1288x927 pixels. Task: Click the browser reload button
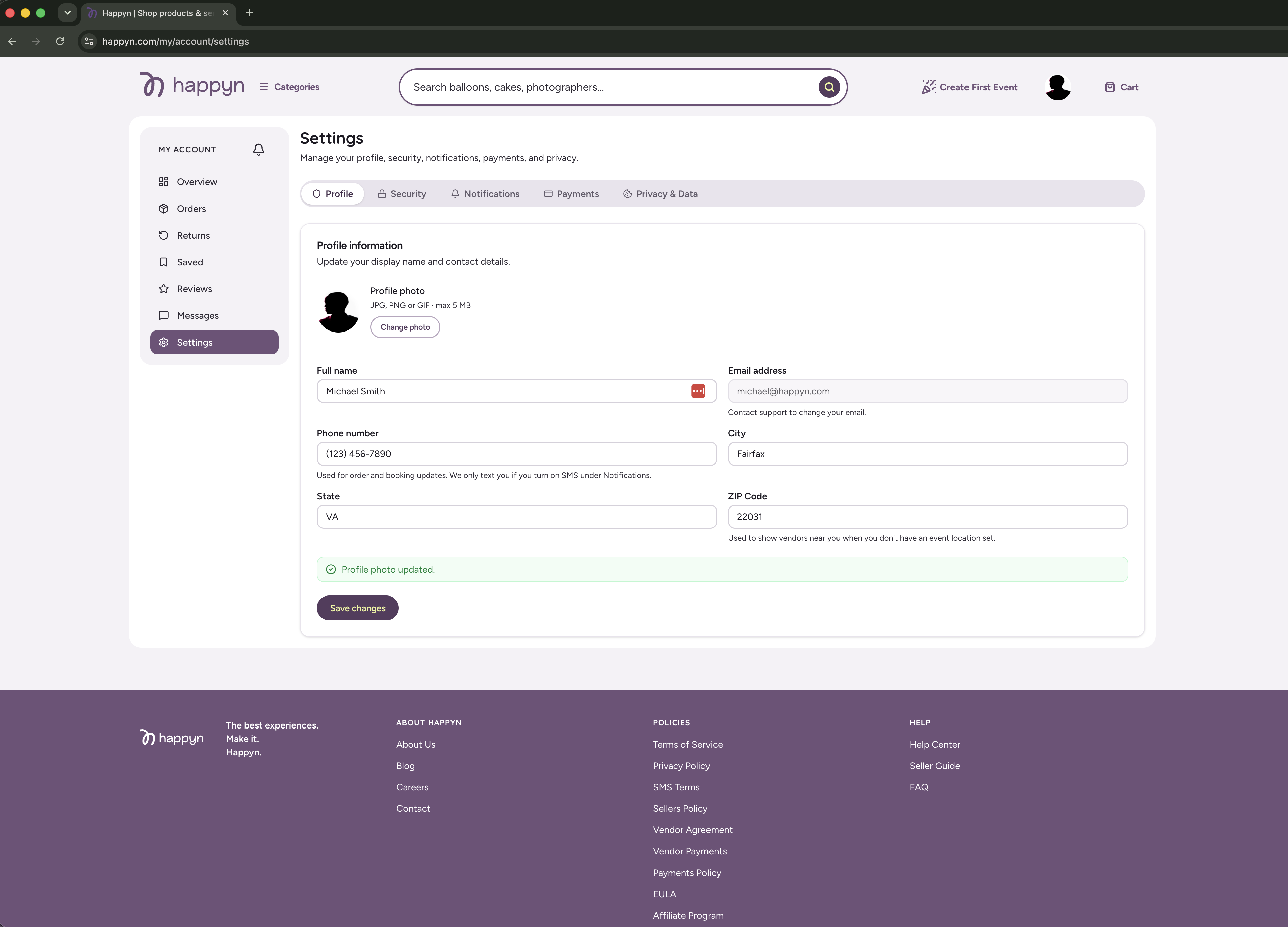60,41
